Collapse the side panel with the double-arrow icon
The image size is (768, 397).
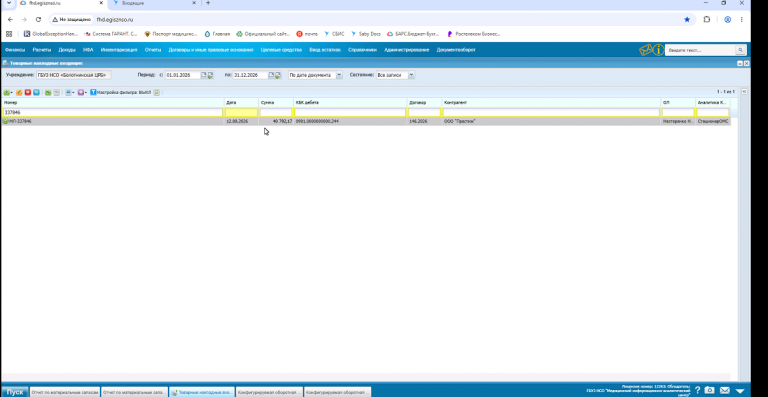(744, 92)
